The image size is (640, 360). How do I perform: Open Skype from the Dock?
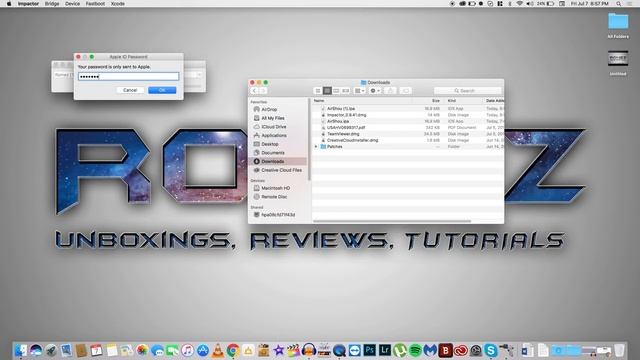[491, 350]
